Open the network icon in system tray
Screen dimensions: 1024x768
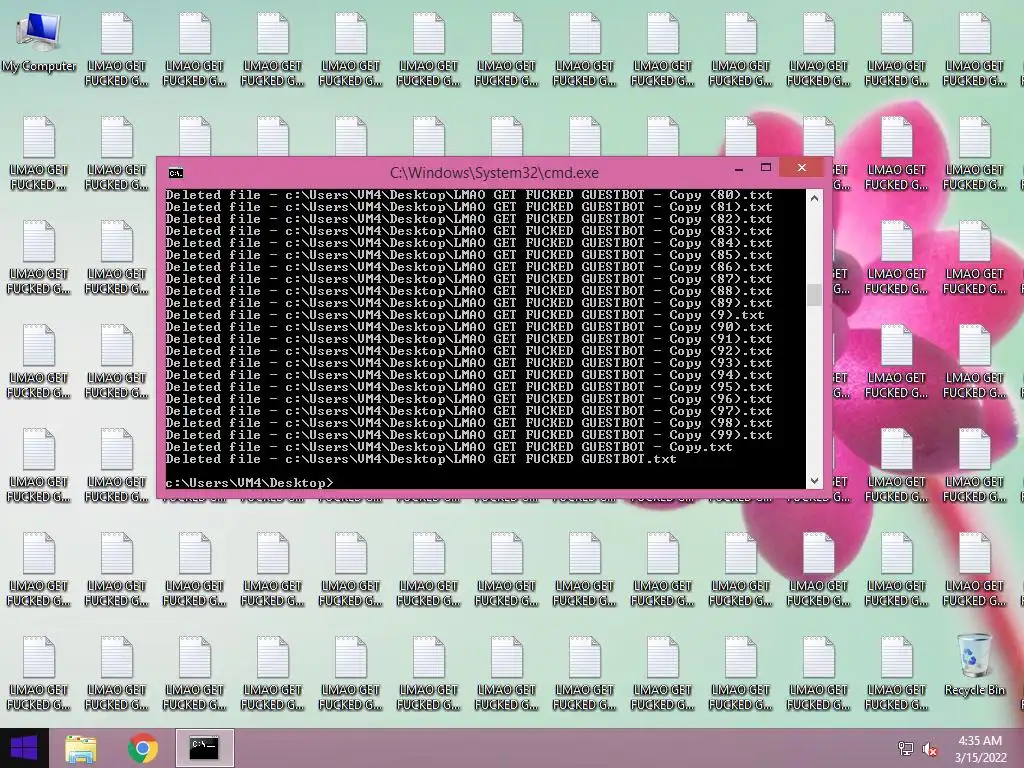(x=906, y=749)
